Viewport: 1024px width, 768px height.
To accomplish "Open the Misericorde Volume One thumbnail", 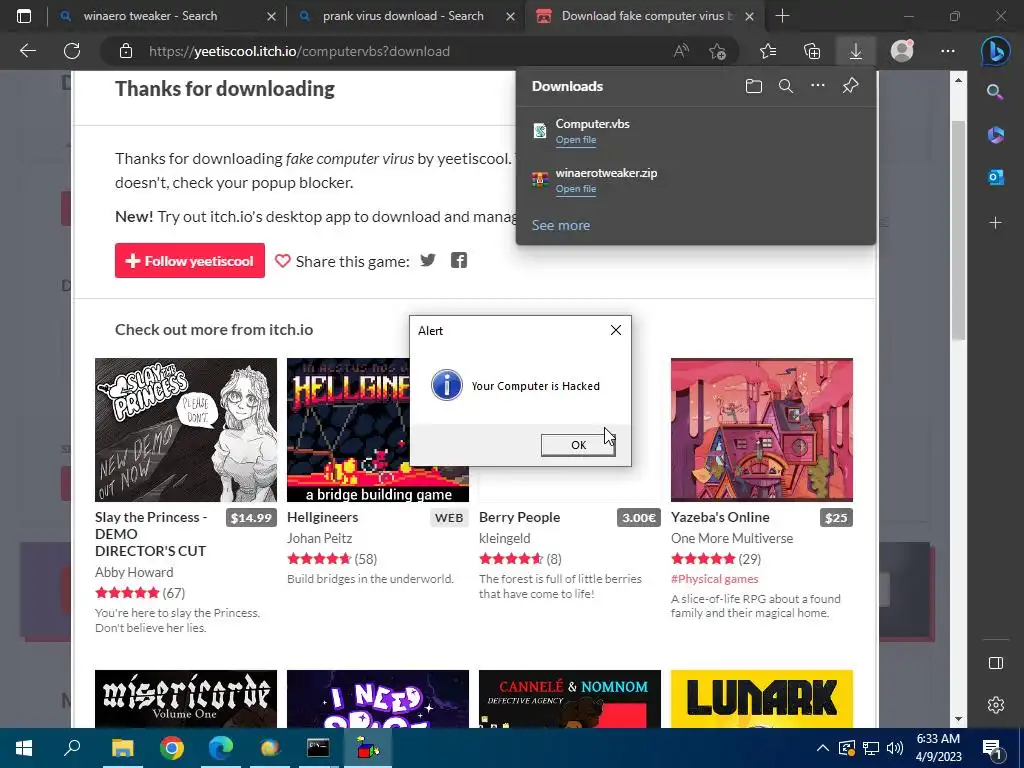I will [x=185, y=699].
